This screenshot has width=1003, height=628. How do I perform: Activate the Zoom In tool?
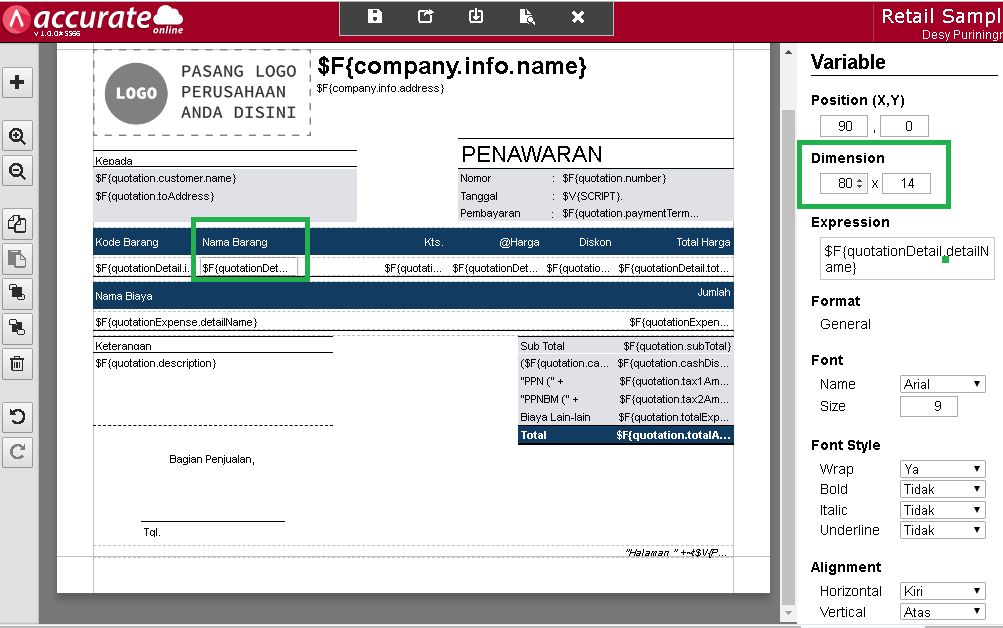17,135
